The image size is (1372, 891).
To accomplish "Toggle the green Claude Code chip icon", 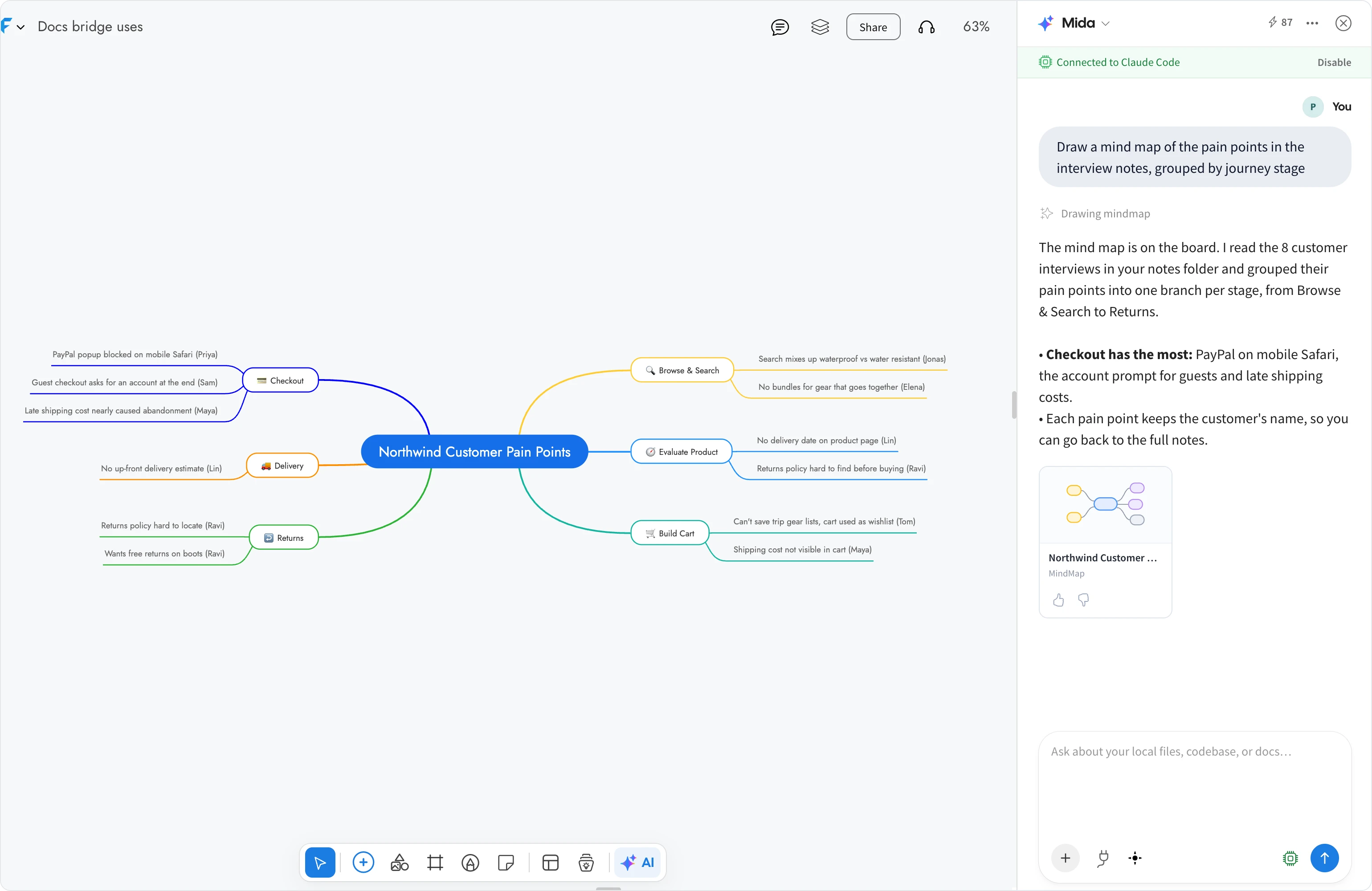I will (1290, 858).
